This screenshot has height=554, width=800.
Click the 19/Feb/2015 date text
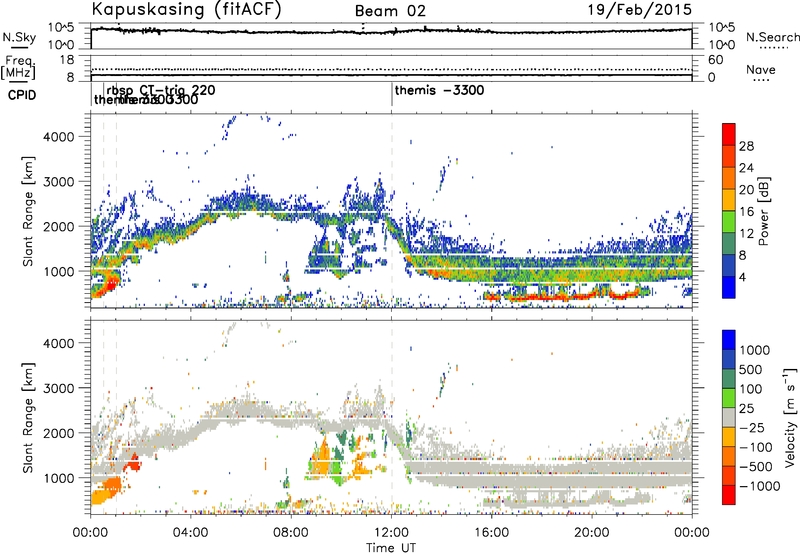pyautogui.click(x=640, y=9)
